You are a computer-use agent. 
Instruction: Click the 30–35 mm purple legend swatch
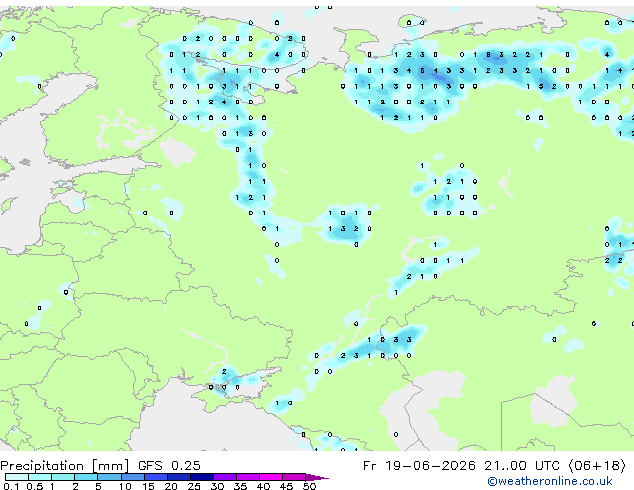tap(225, 477)
